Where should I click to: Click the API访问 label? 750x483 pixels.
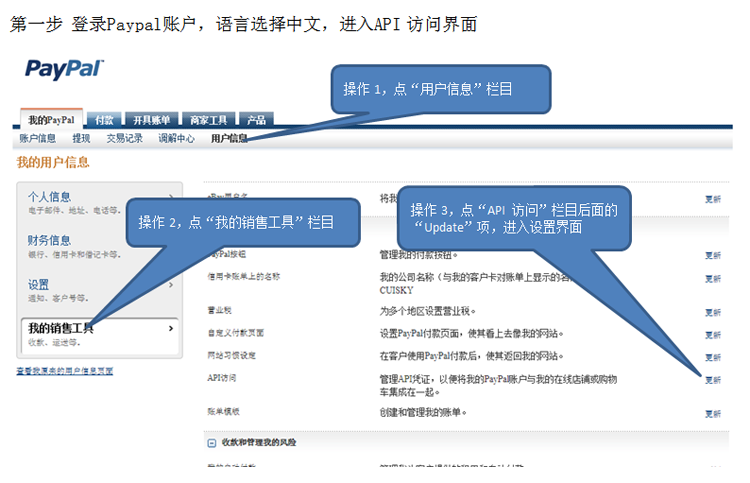pyautogui.click(x=221, y=378)
